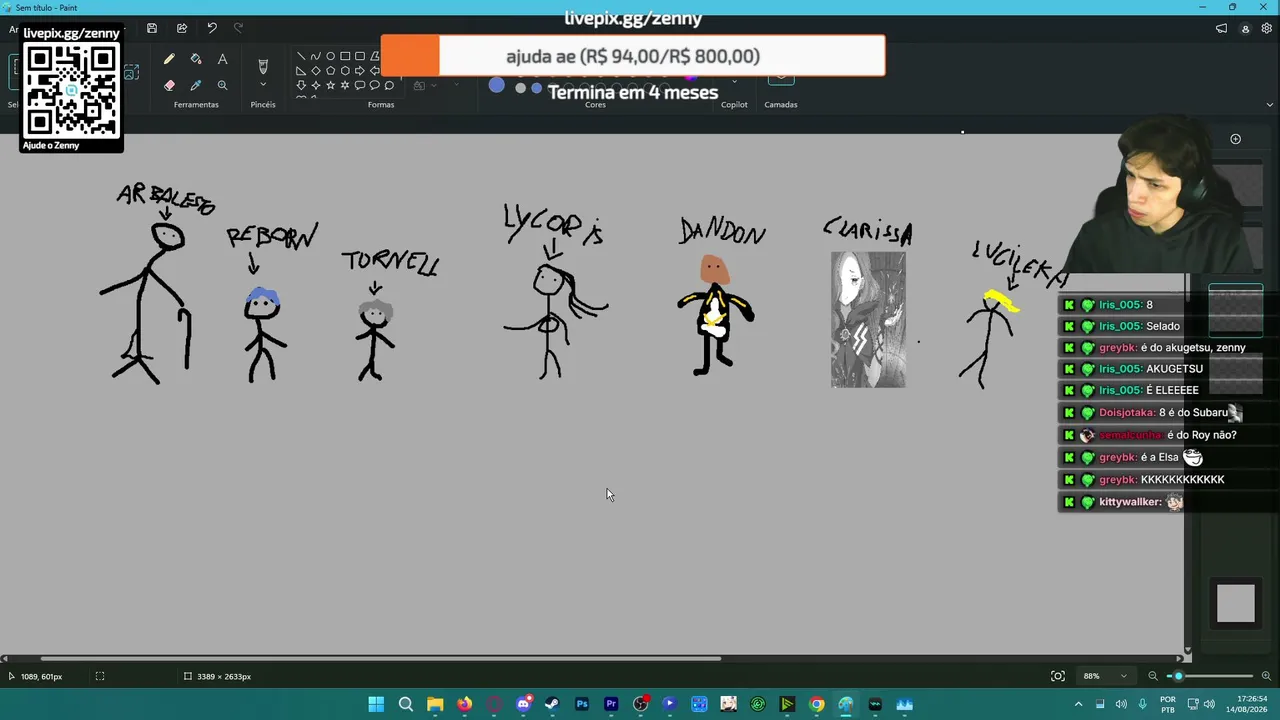Viewport: 1280px width, 720px height.
Task: Open the Camadas (Layers) panel
Action: click(x=781, y=80)
